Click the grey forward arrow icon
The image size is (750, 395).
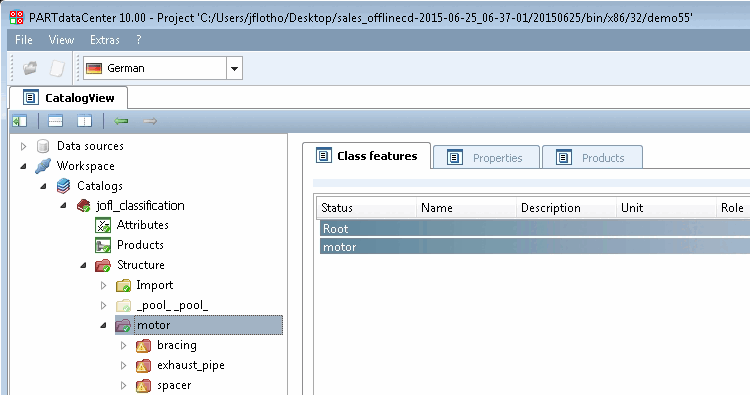(150, 121)
